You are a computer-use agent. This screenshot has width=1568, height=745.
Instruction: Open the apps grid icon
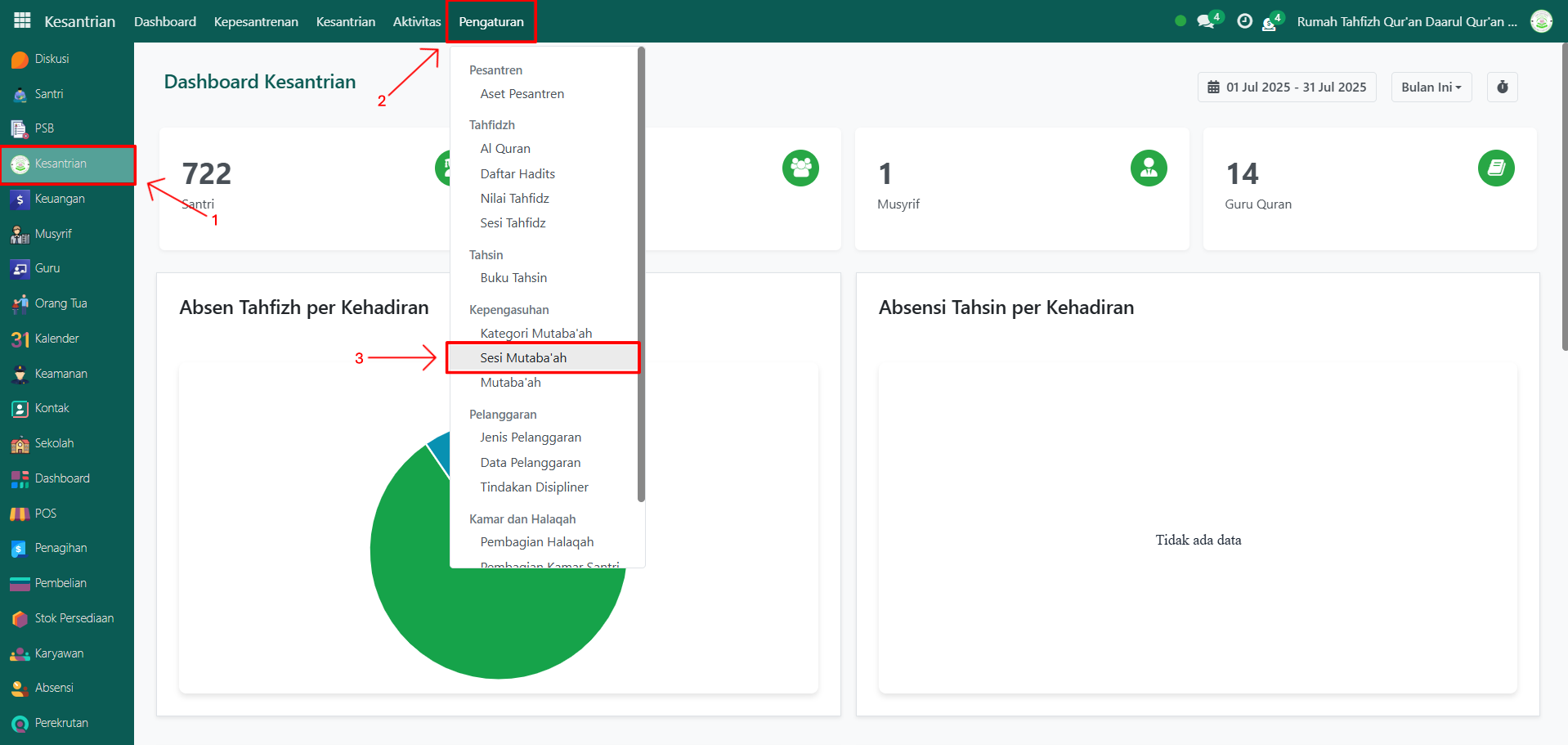22,21
